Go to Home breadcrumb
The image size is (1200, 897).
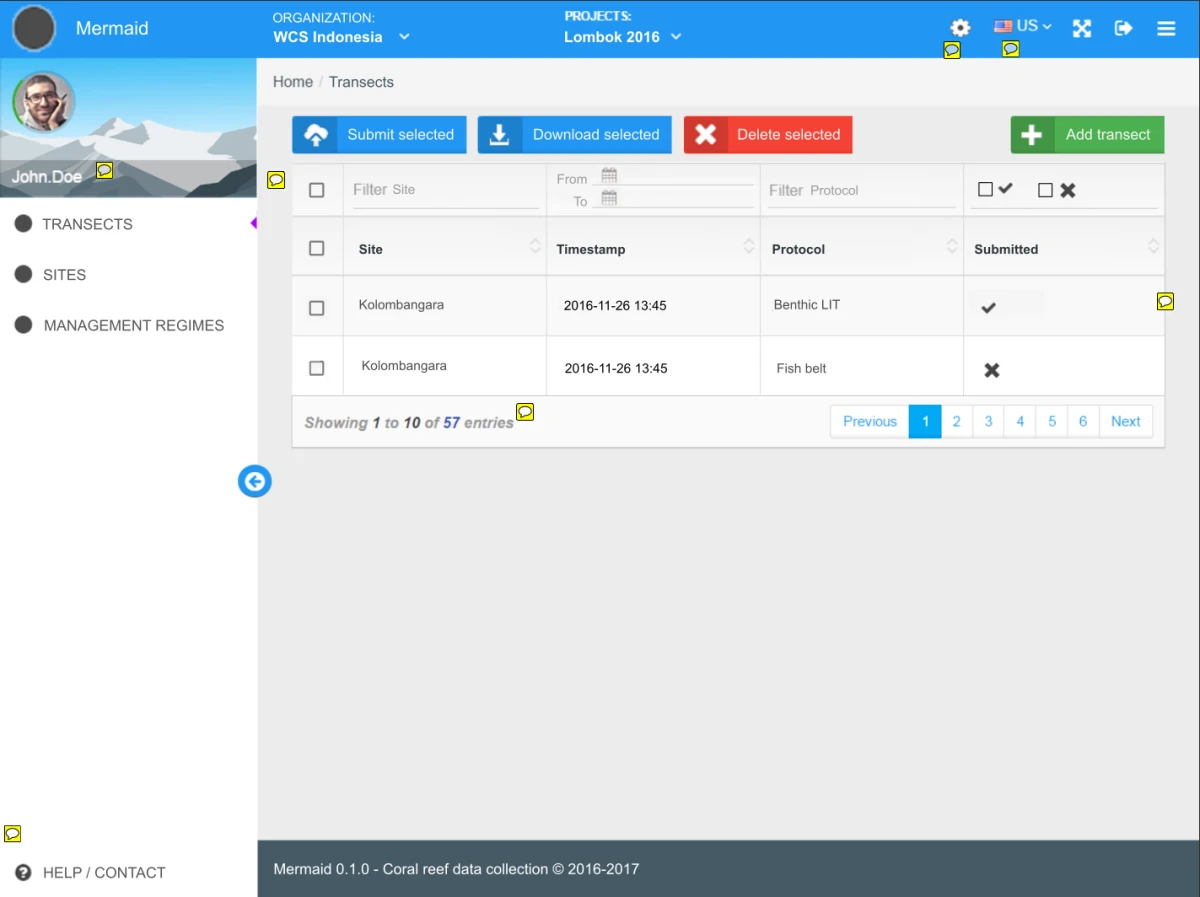(x=293, y=82)
